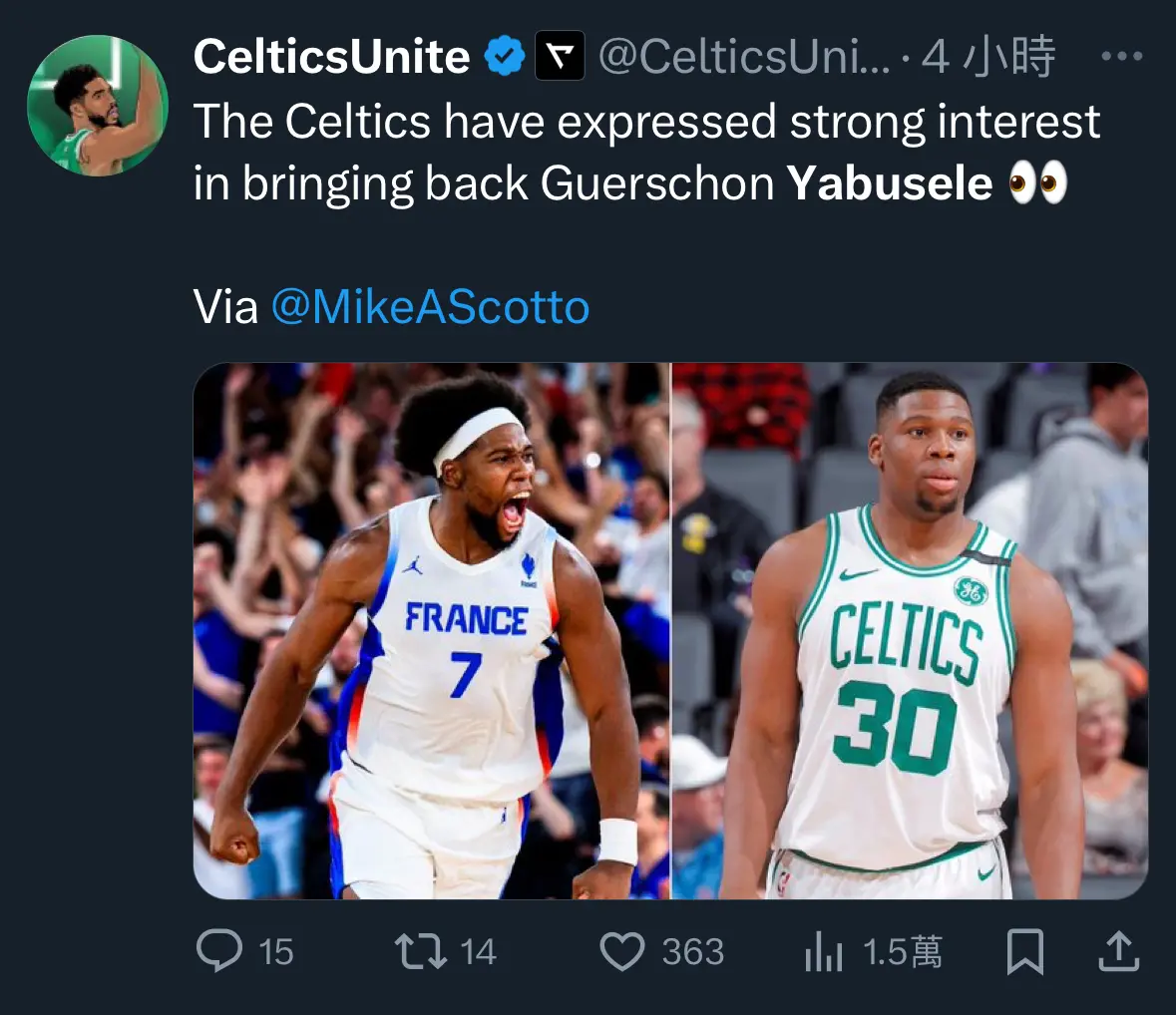Click the reply count 15

pyautogui.click(x=276, y=952)
